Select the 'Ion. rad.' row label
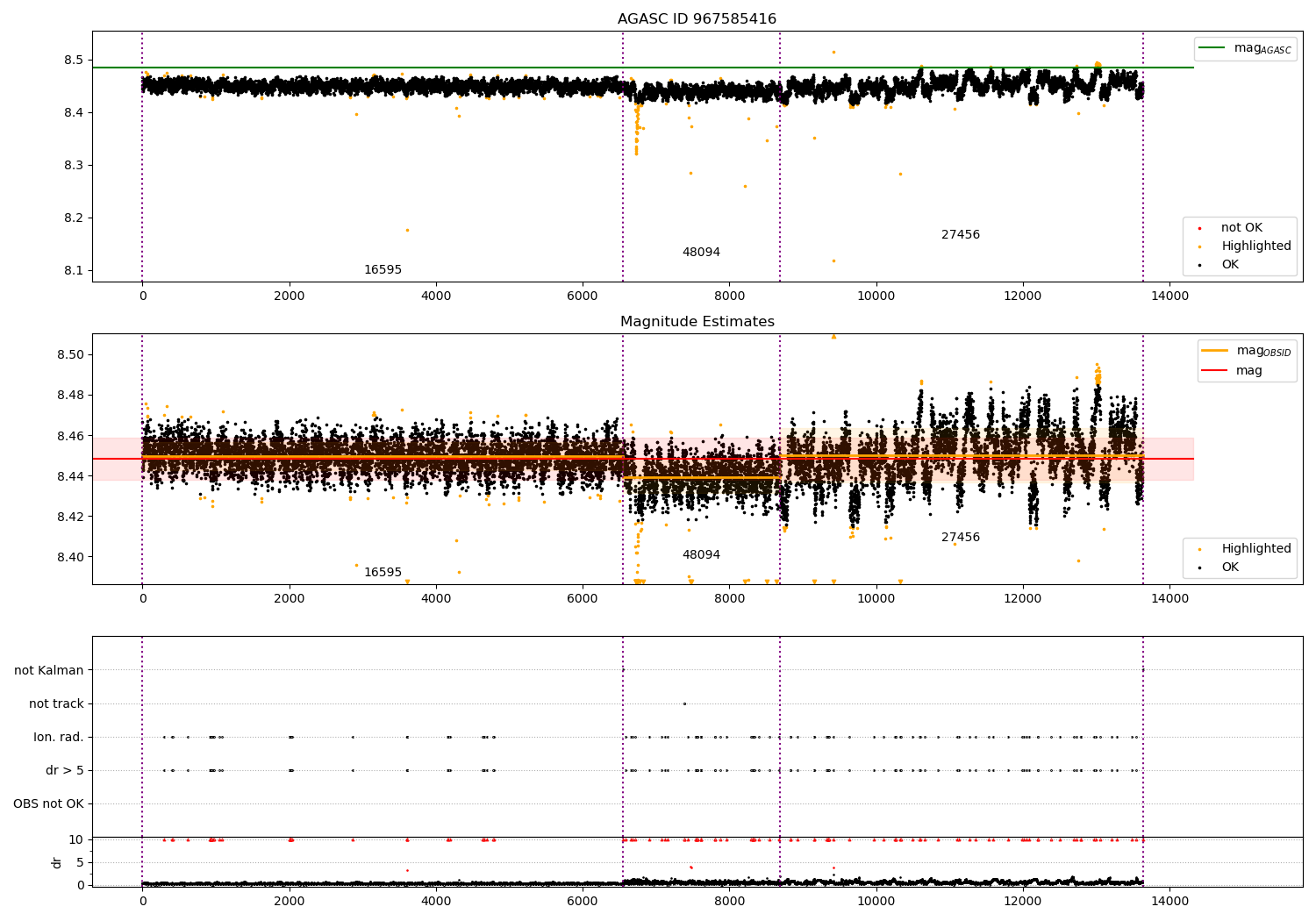1316x921 pixels. 59,738
